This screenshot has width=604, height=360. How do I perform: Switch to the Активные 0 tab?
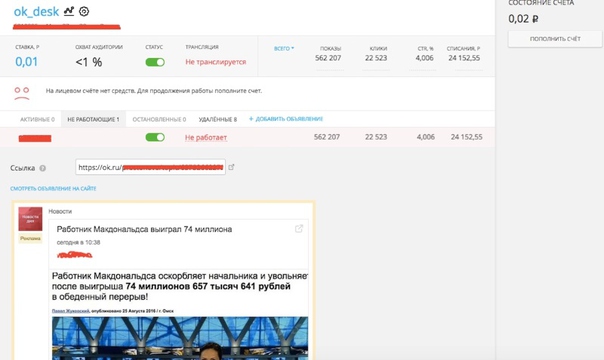(x=37, y=119)
